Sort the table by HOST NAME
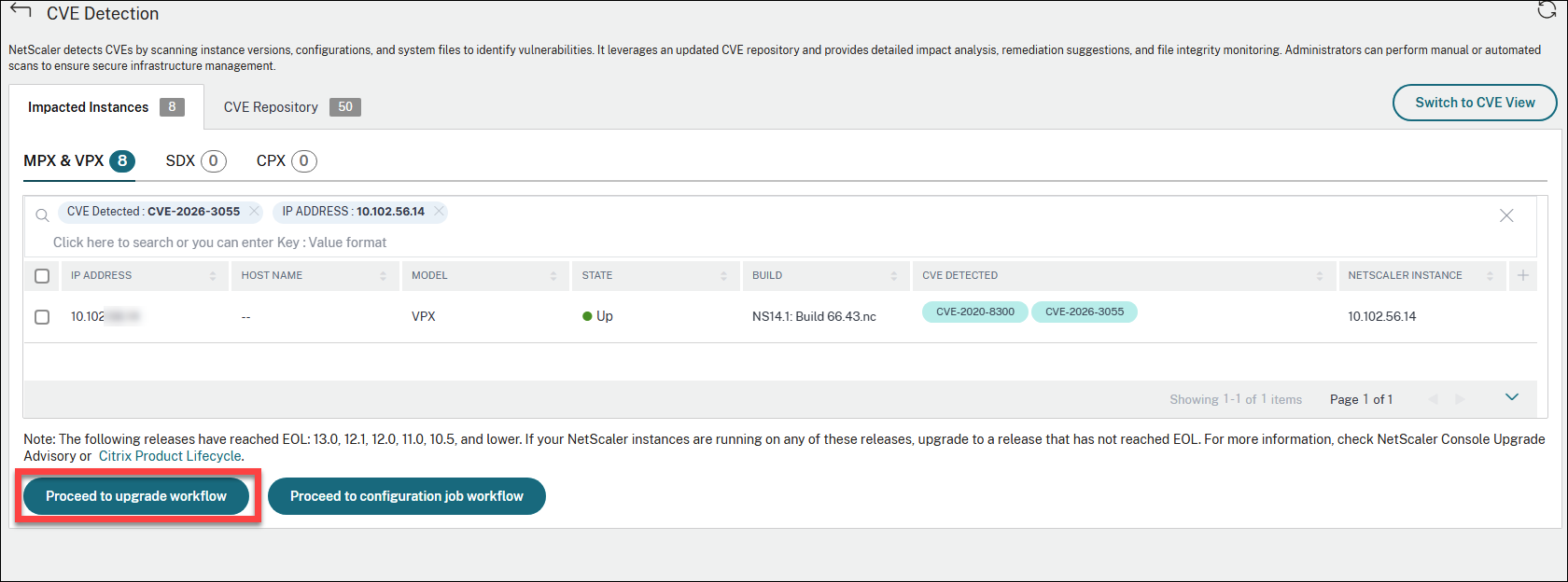The image size is (1568, 582). click(383, 276)
